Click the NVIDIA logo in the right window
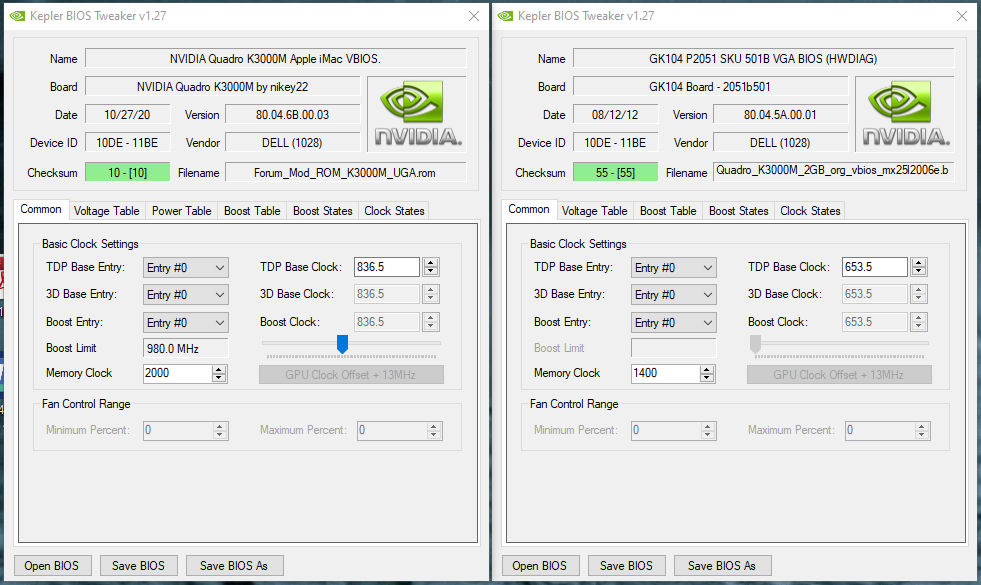This screenshot has width=981, height=585. coord(905,114)
